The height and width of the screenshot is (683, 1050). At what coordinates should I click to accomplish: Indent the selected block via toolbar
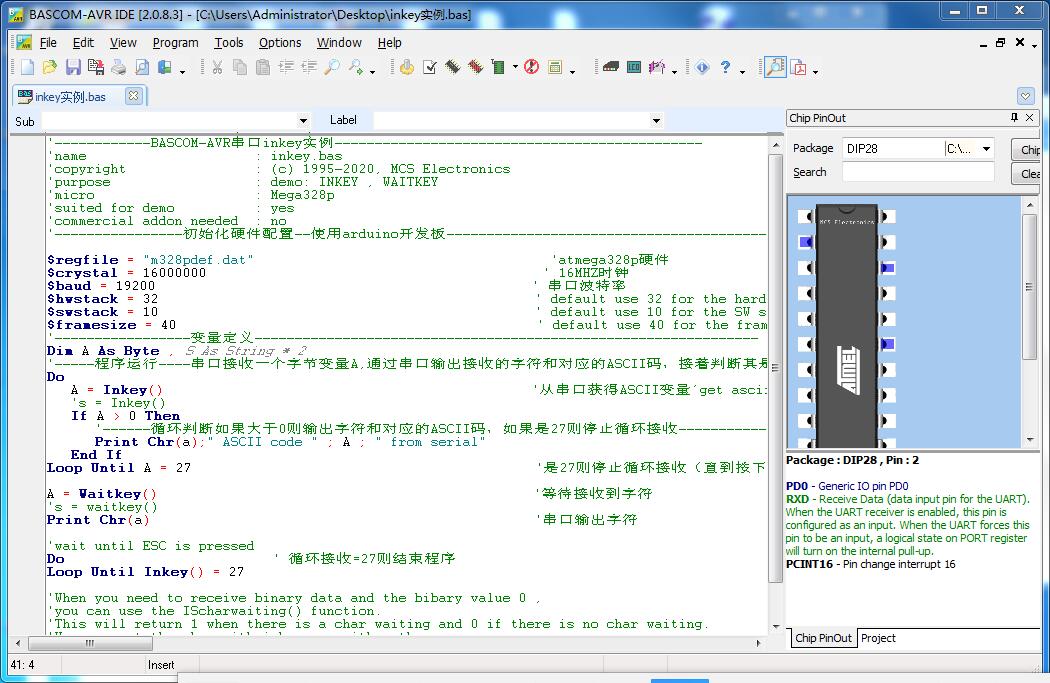pyautogui.click(x=286, y=67)
